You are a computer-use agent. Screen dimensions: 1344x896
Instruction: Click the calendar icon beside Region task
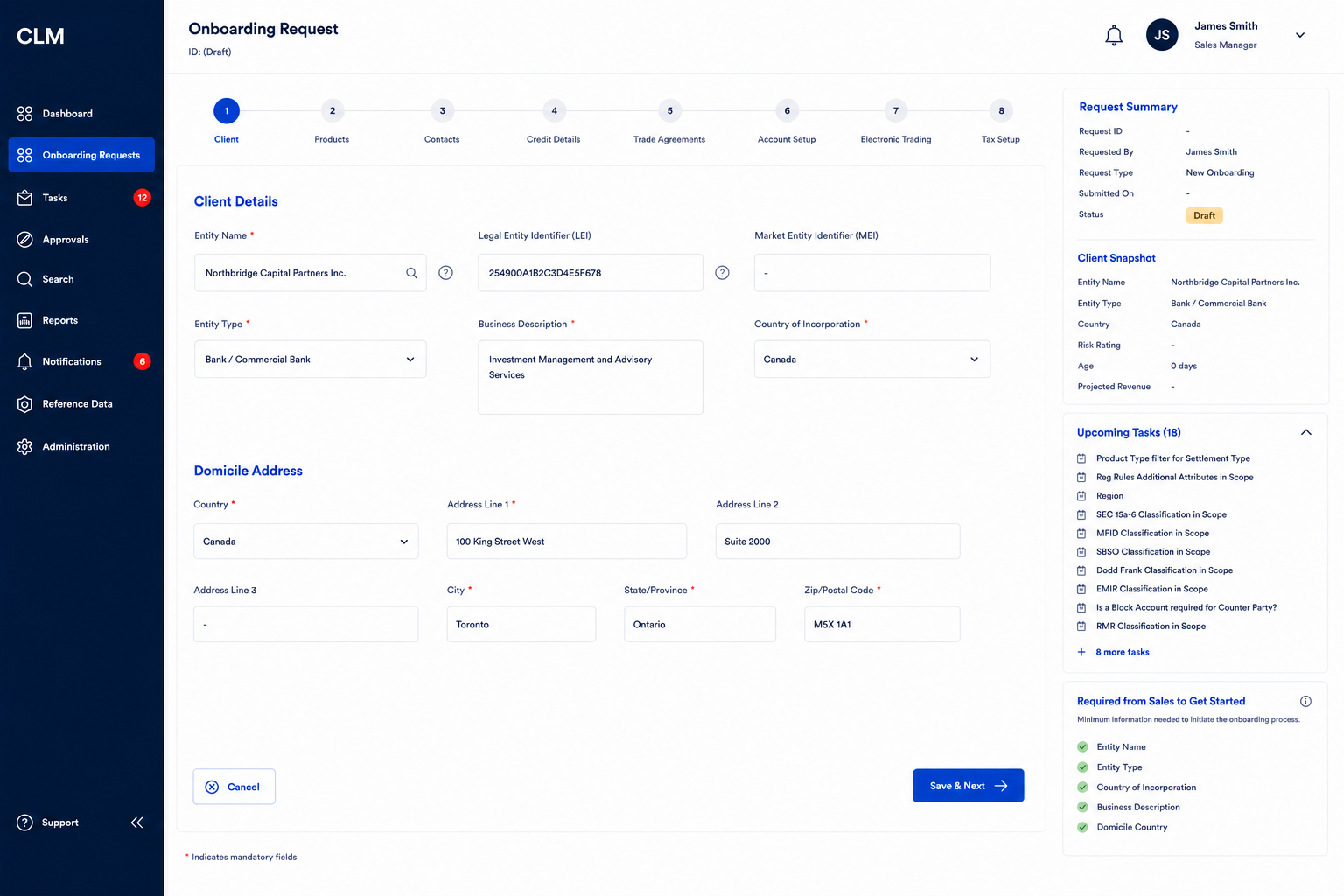(1081, 496)
